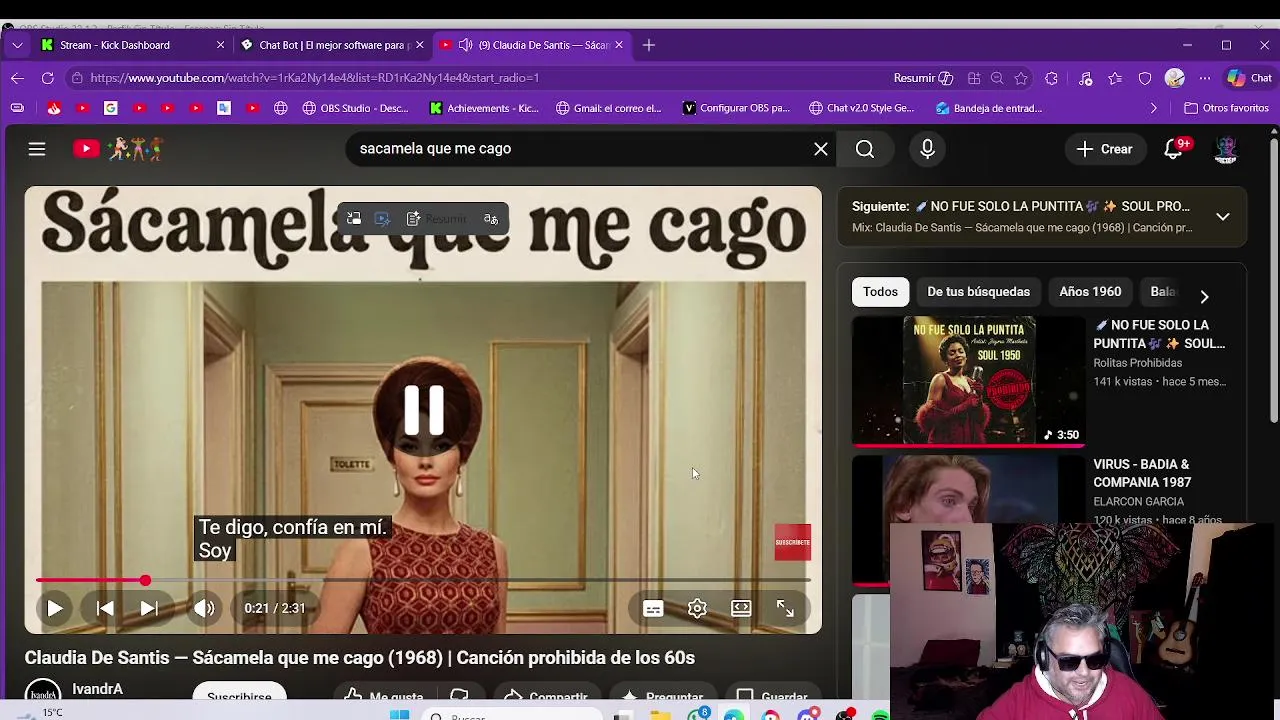The width and height of the screenshot is (1280, 720).
Task: Switch to the Chat Bot browser tab
Action: [x=333, y=45]
